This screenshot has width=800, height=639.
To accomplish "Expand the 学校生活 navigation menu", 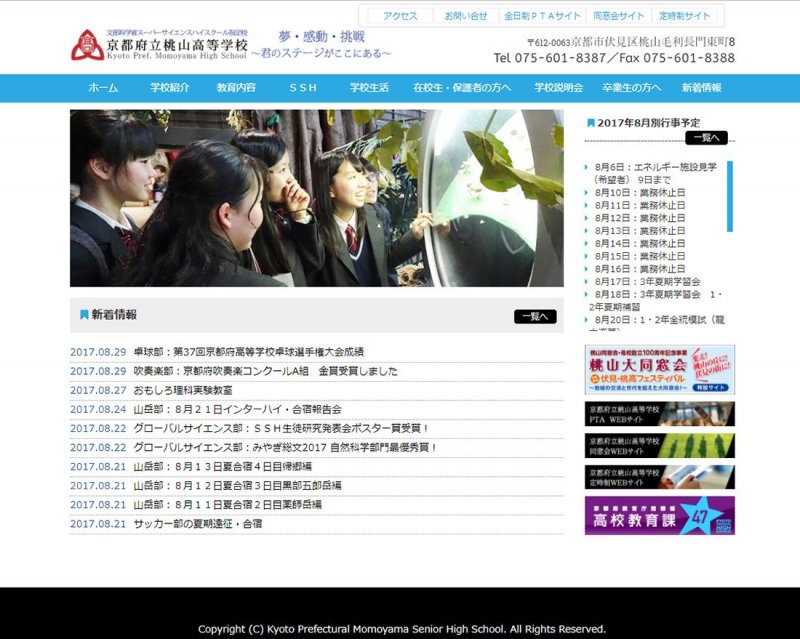I will [369, 88].
